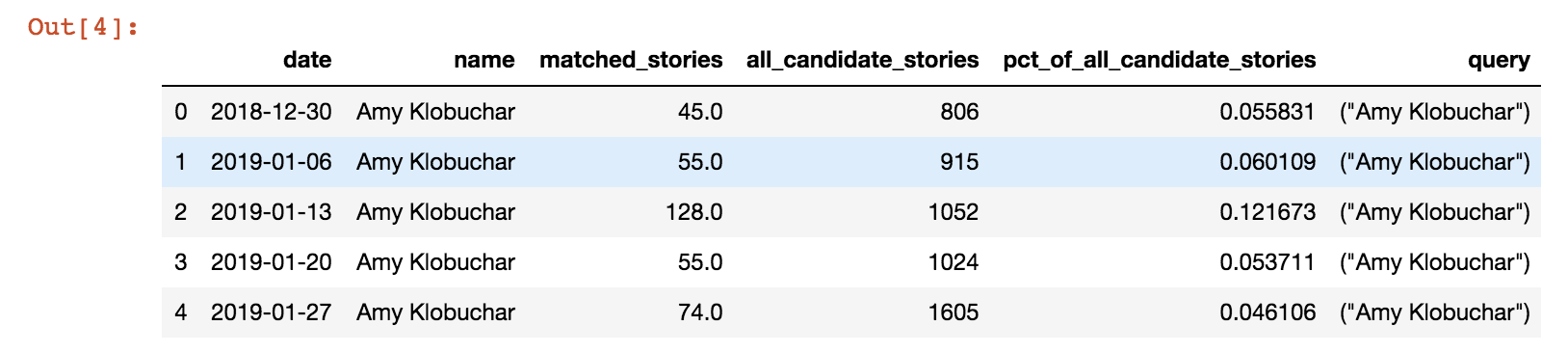The image size is (1568, 353).
Task: Select row index 4
Action: tap(180, 312)
